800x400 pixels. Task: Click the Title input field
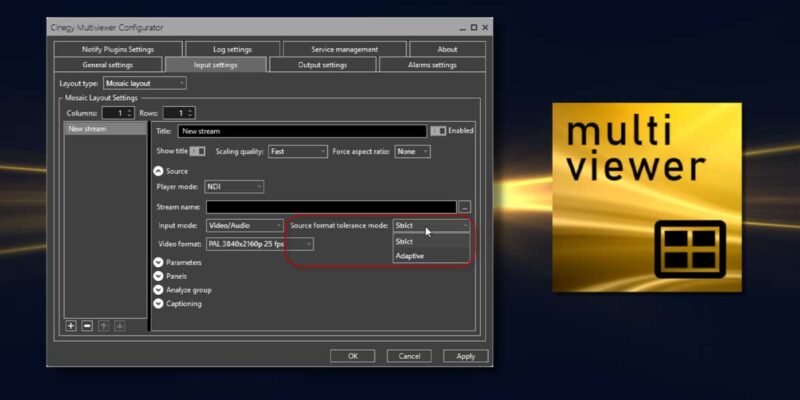click(x=303, y=131)
